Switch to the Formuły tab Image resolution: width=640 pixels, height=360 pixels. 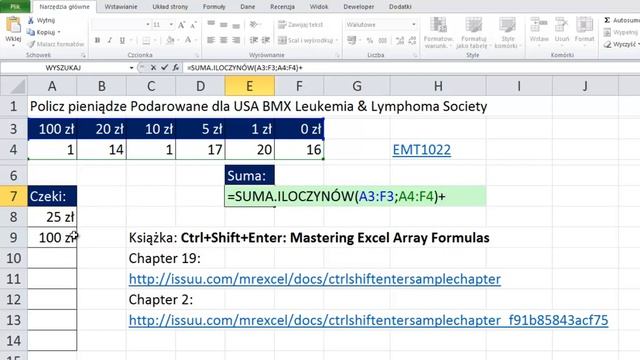pyautogui.click(x=214, y=7)
